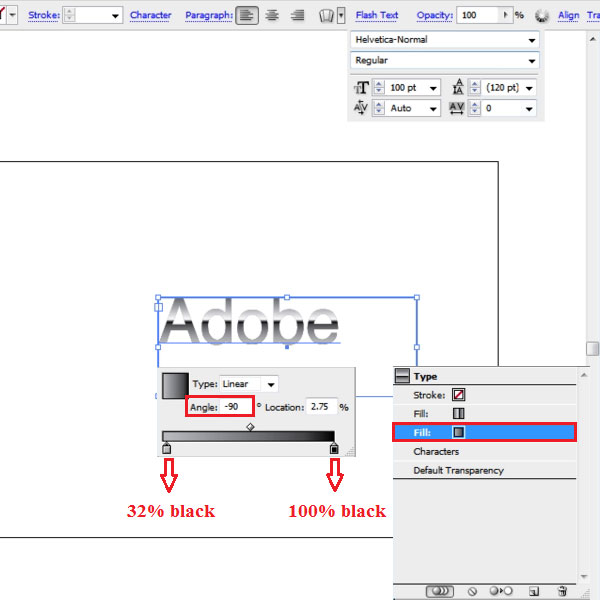This screenshot has height=600, width=600.
Task: Click the gradient slider bar
Action: click(x=248, y=436)
